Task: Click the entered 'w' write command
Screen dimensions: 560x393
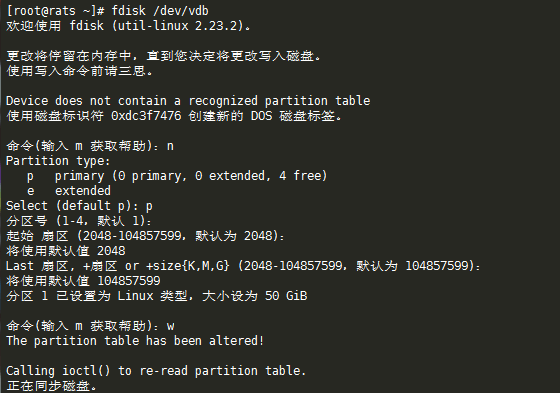Action: coord(171,326)
